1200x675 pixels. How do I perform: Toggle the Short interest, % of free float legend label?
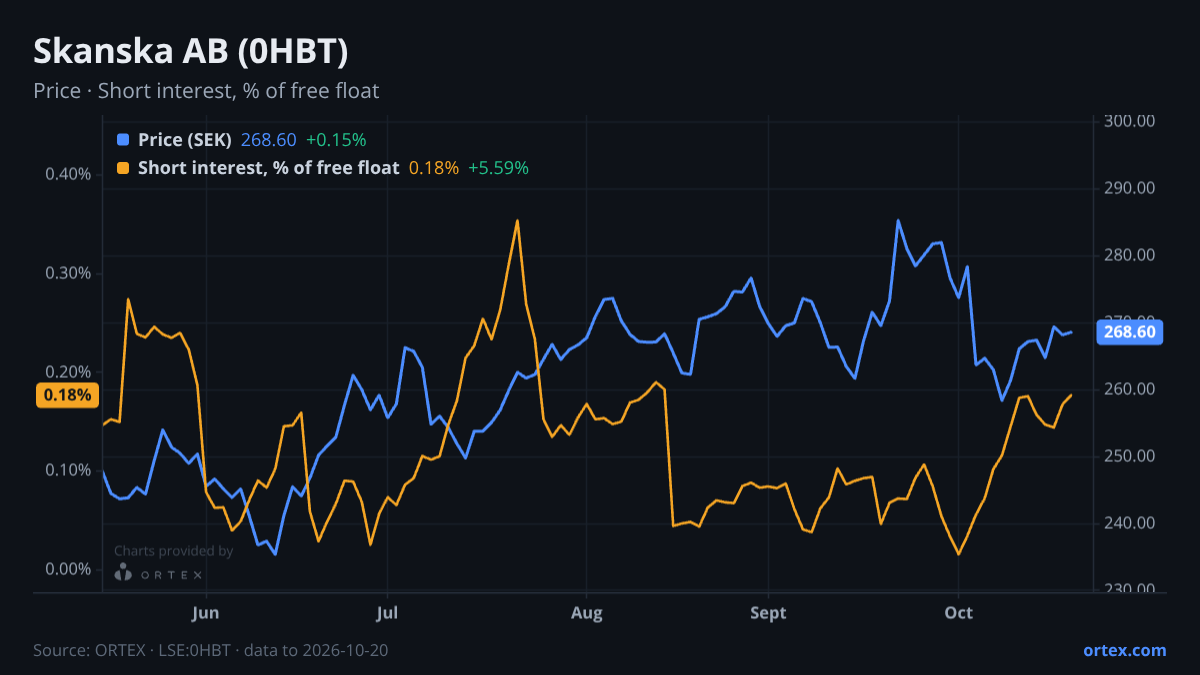269,168
